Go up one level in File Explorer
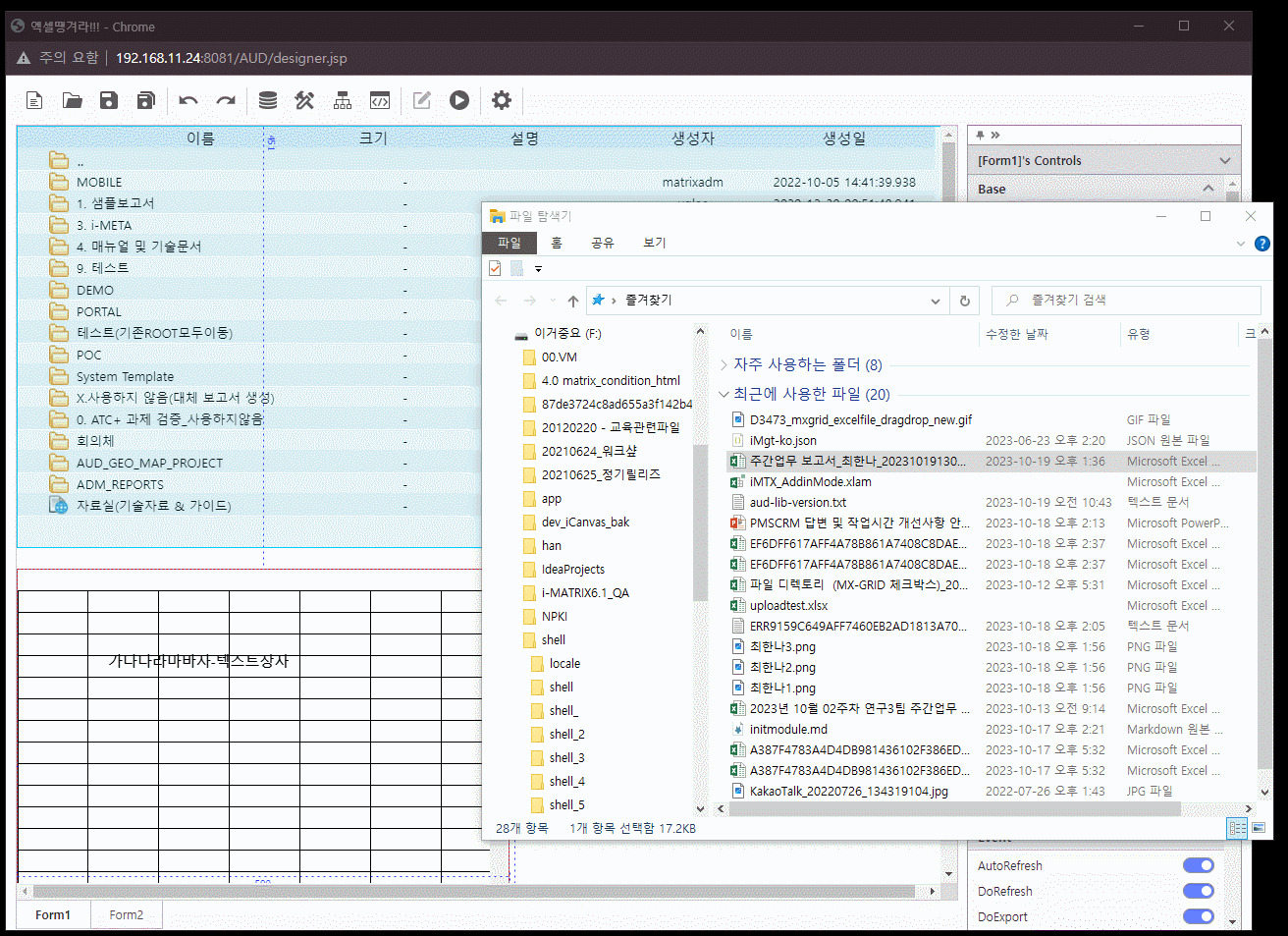This screenshot has width=1288, height=936. 573,301
